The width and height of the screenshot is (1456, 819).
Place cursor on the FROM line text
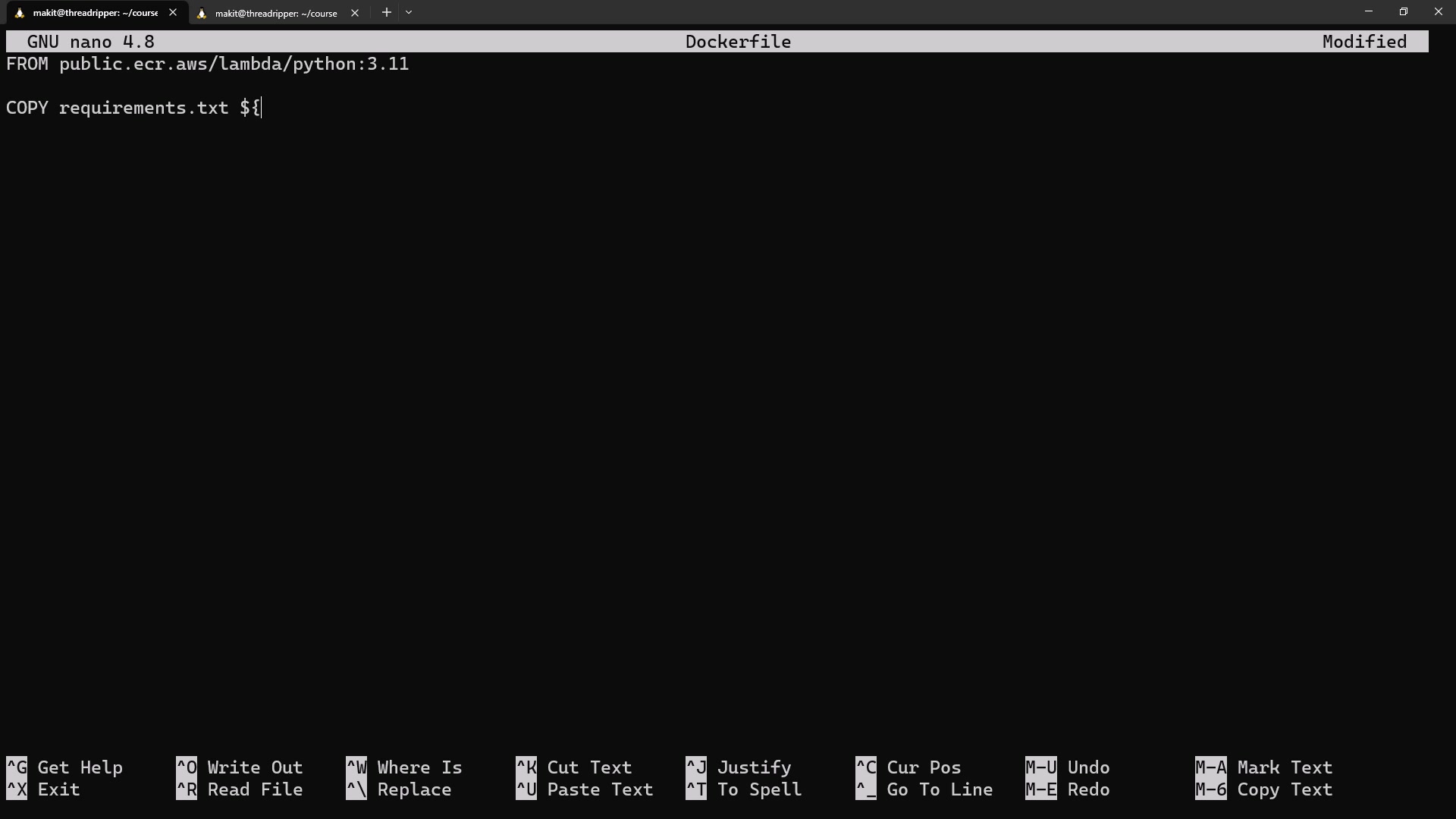(x=207, y=64)
